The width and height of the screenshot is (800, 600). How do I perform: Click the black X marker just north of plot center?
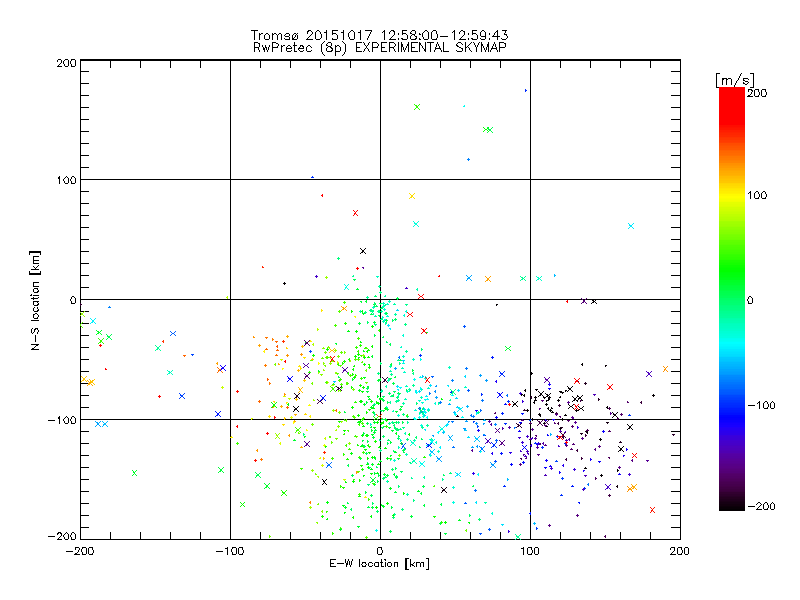(363, 251)
